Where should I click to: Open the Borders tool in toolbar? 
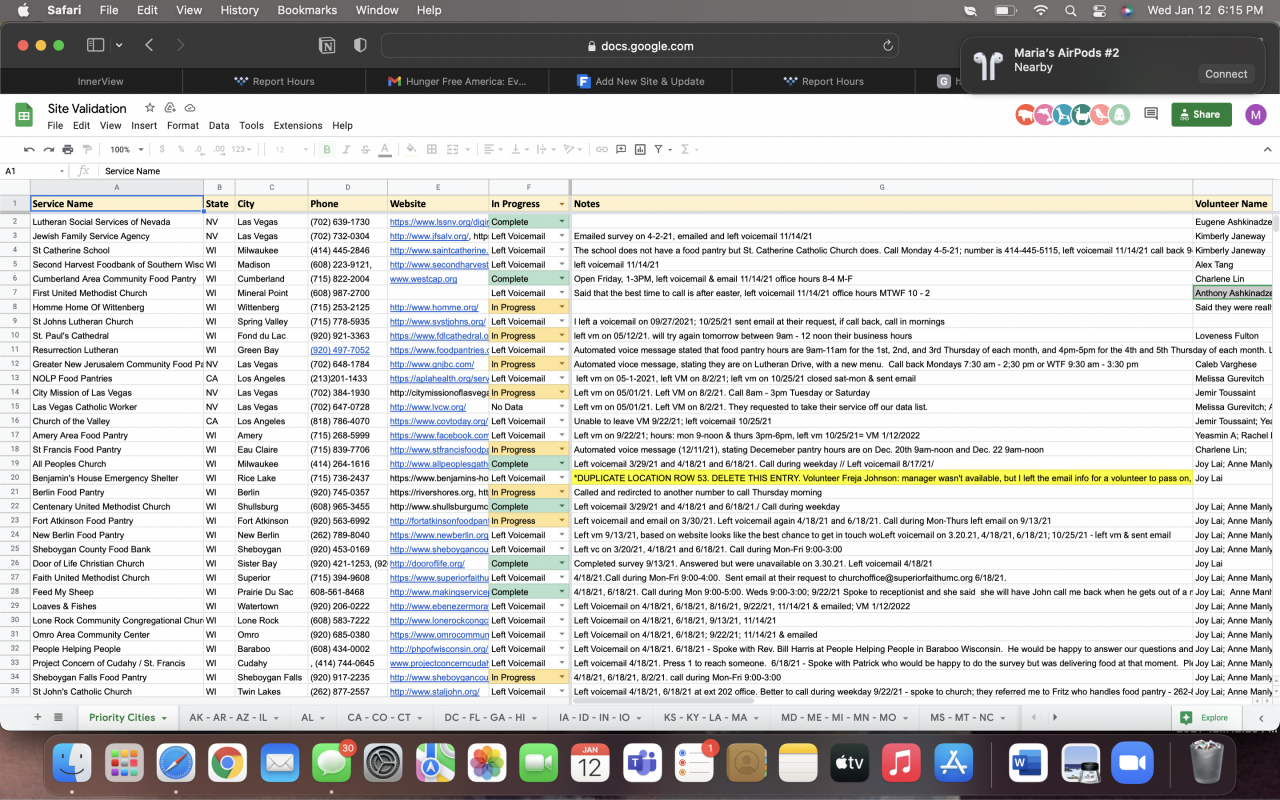pyautogui.click(x=432, y=149)
